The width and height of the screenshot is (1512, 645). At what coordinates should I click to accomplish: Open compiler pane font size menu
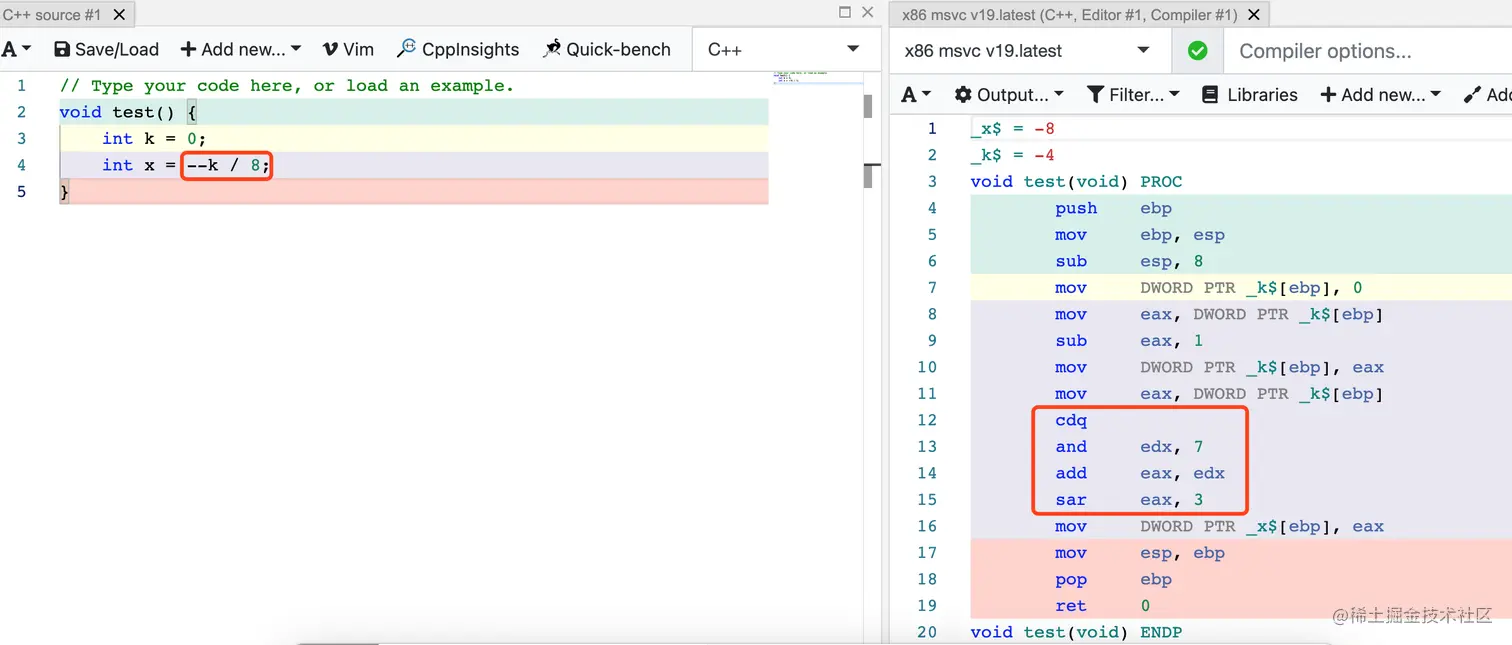coord(915,94)
